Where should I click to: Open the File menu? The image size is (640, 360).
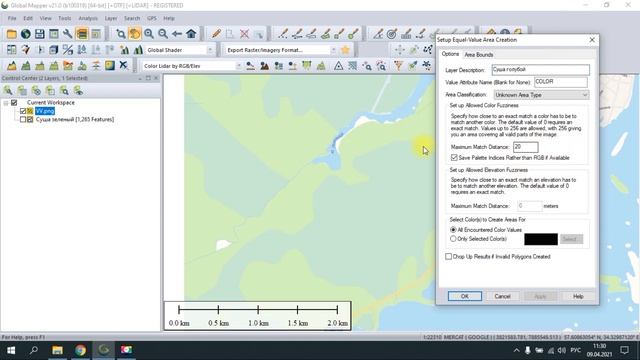(12, 18)
